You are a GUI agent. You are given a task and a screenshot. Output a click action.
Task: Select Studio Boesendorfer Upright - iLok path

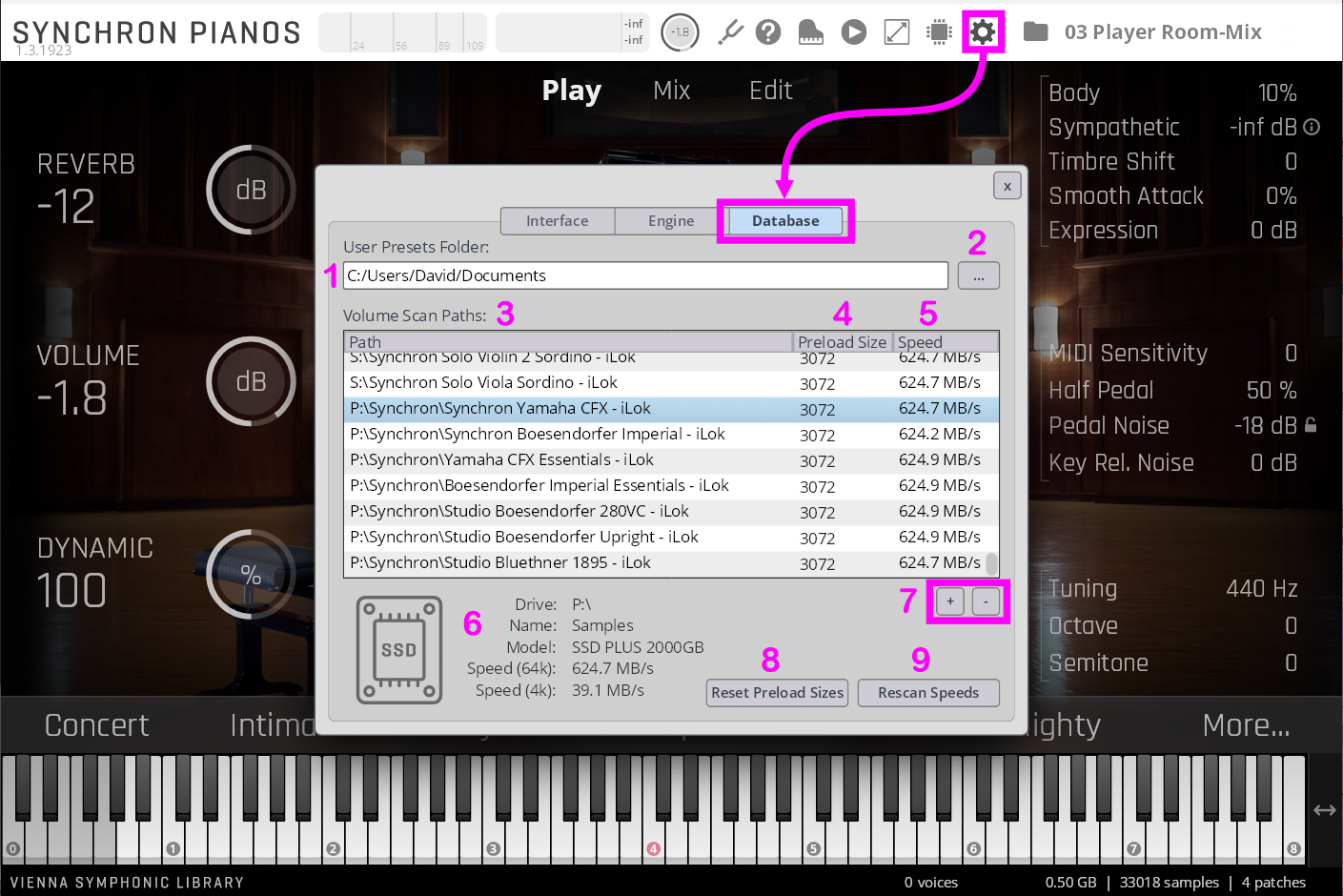tap(524, 538)
